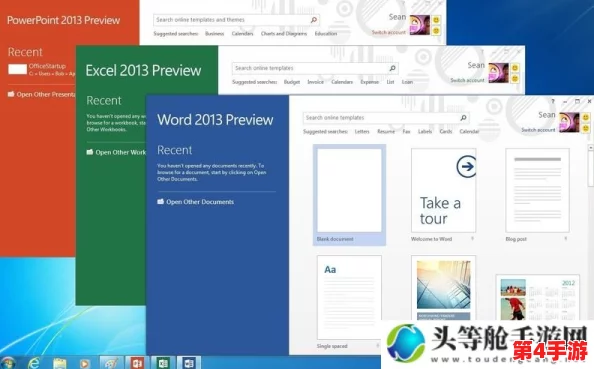Click the Open Other Workbooks link in Excel
The width and height of the screenshot is (594, 369).
[120, 152]
